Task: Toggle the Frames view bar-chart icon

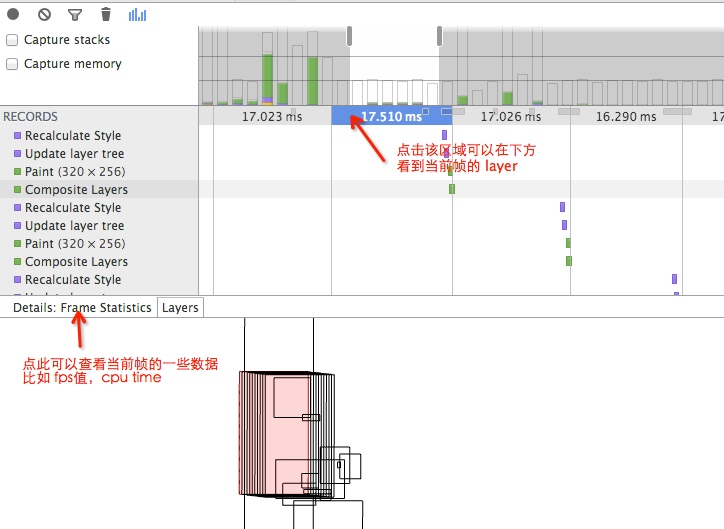Action: [137, 15]
